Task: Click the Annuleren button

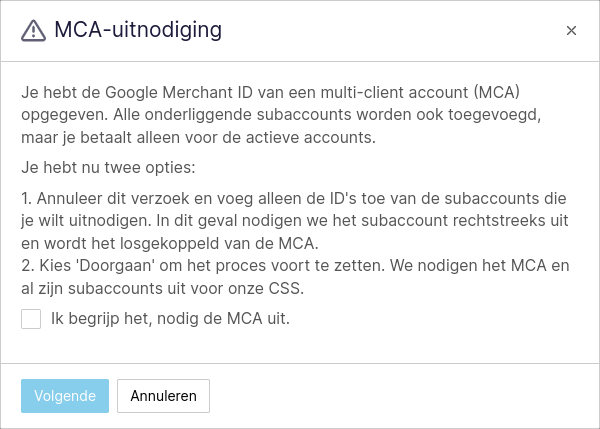Action: coord(163,396)
